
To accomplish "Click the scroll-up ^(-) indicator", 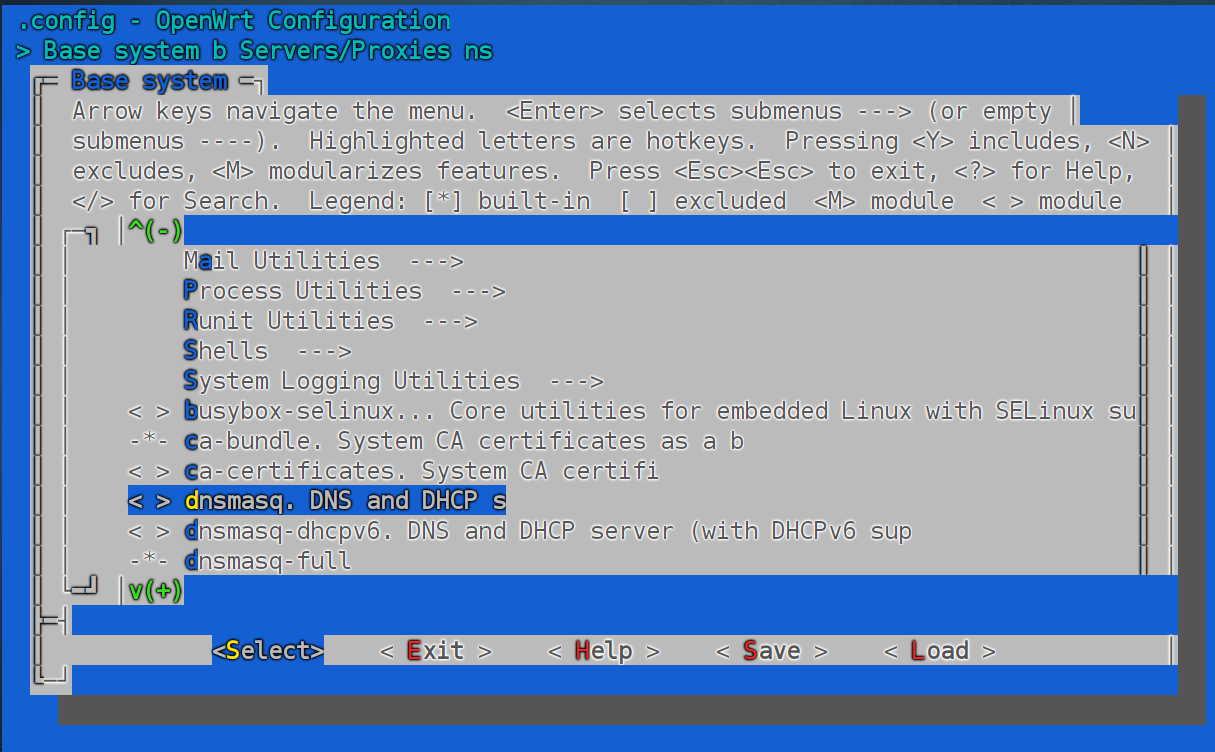I will point(156,231).
